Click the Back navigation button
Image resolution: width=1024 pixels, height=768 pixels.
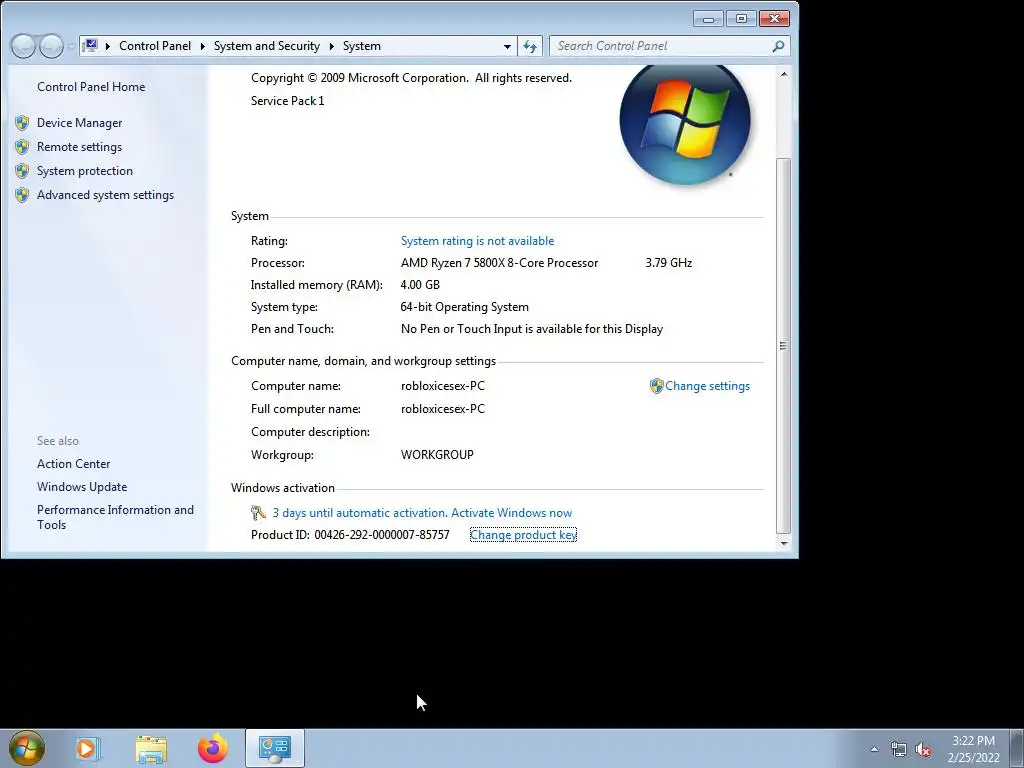coord(24,46)
